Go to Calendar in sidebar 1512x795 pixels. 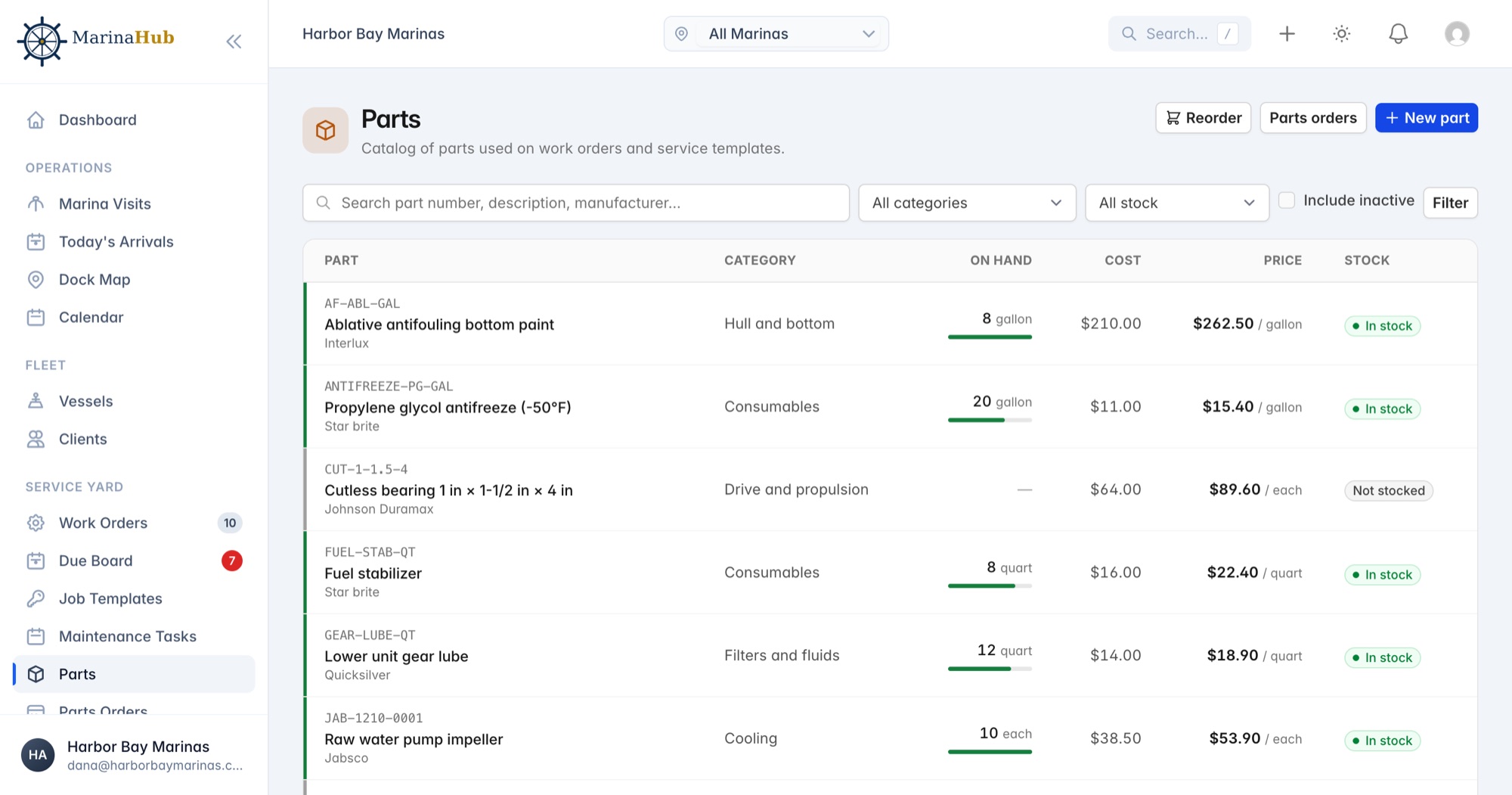(x=134, y=318)
